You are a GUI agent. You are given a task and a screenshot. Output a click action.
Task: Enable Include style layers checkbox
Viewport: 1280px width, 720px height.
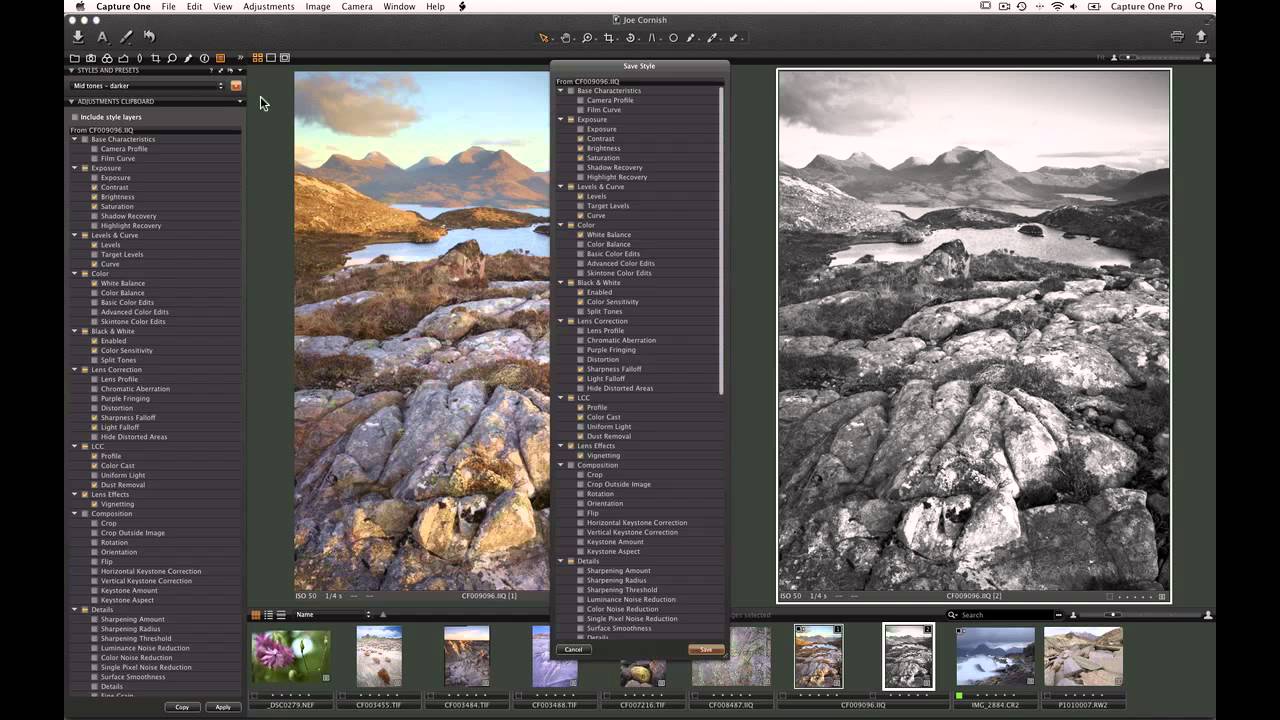coord(74,117)
